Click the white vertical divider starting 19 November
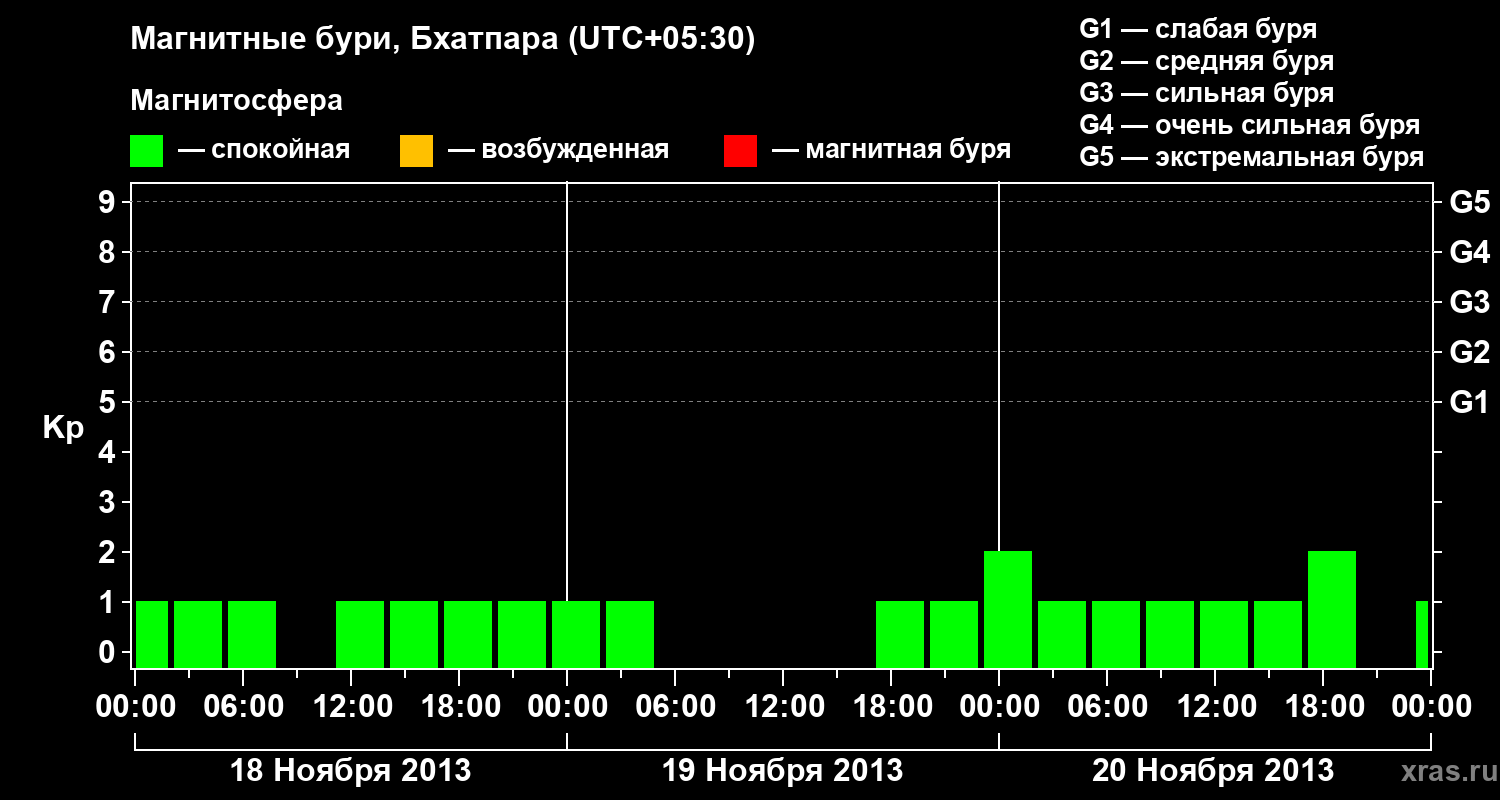The height and width of the screenshot is (800, 1500). (567, 425)
